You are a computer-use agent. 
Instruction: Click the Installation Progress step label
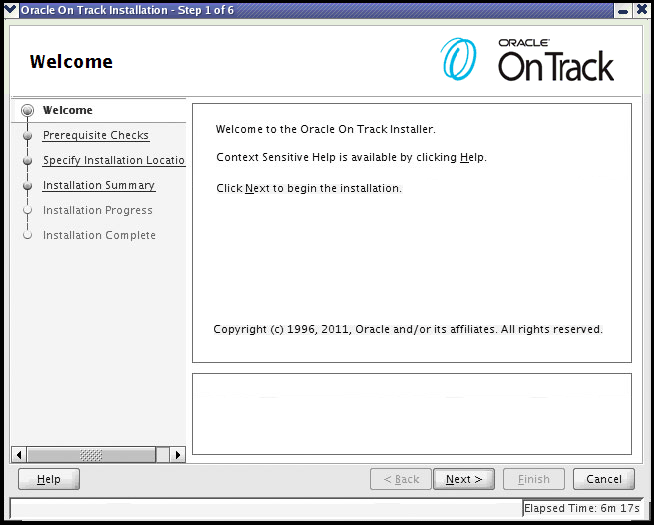[x=98, y=210]
